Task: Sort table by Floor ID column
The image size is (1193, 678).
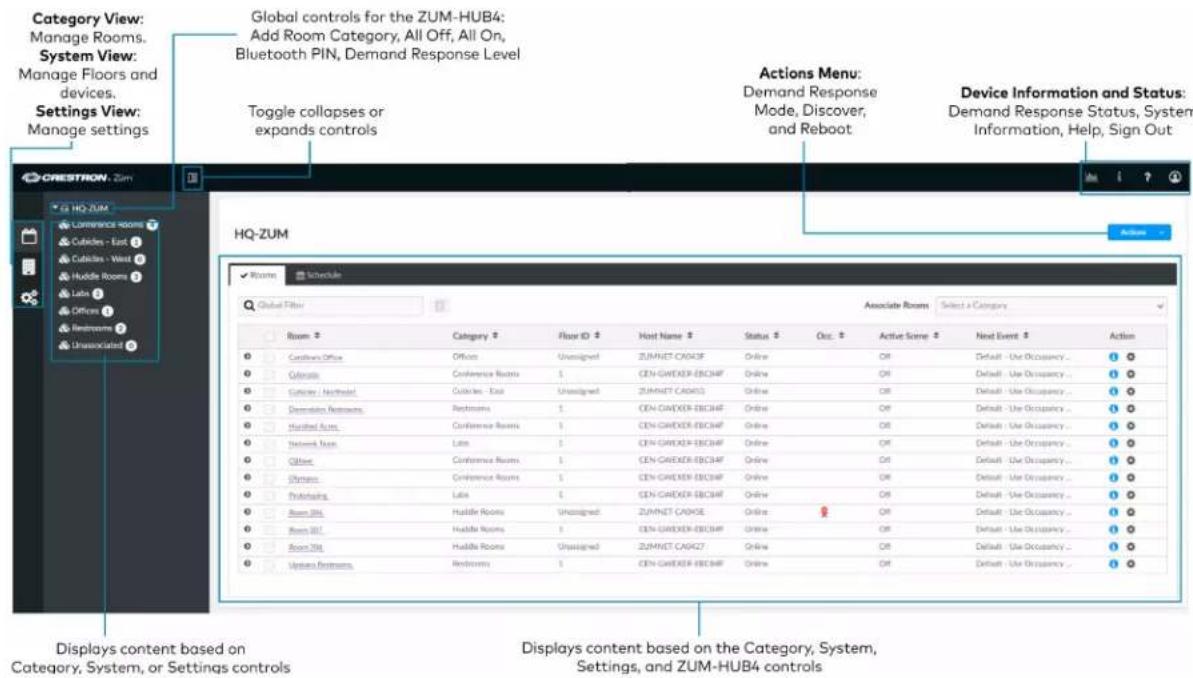Action: [579, 336]
